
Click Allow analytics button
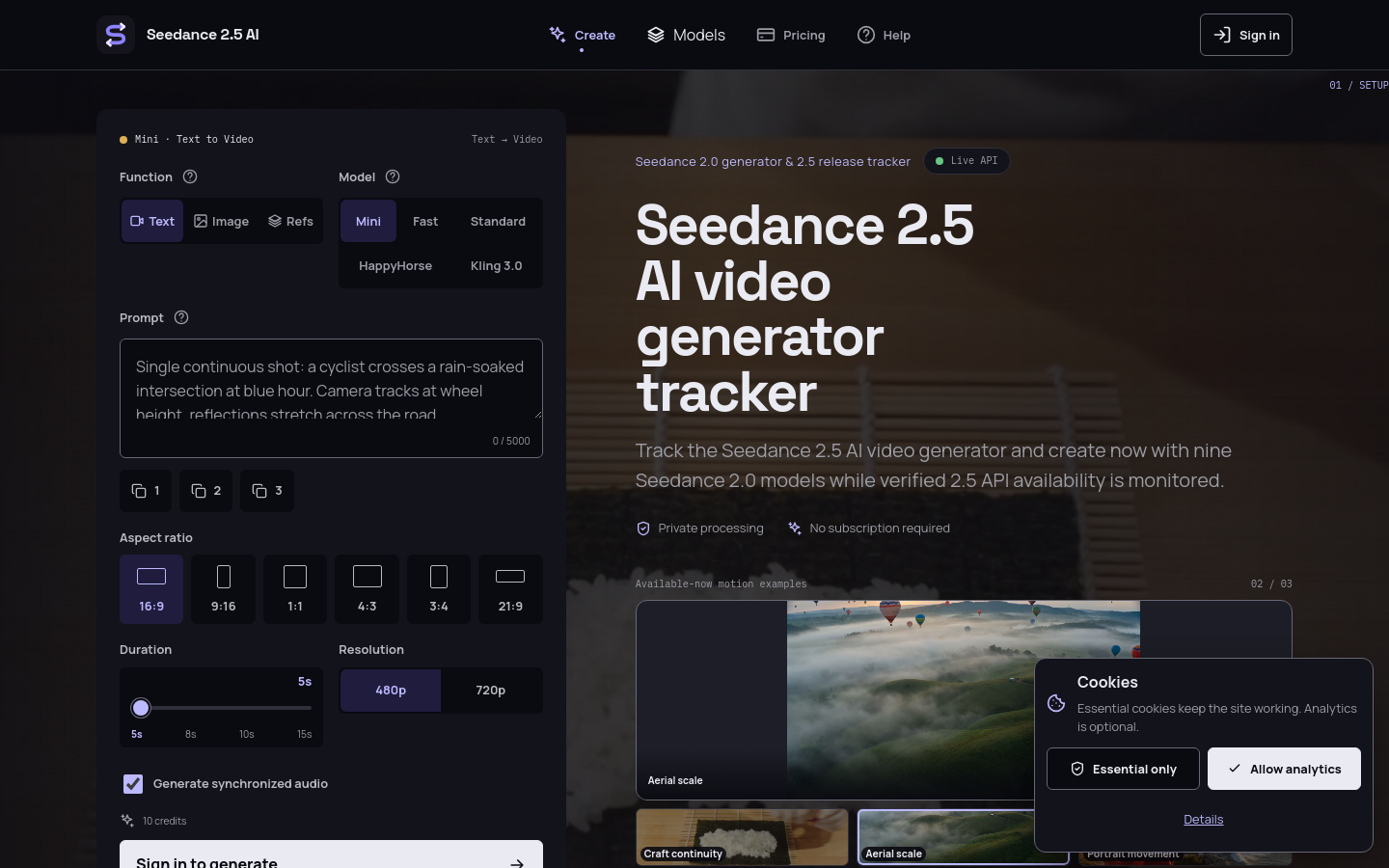[x=1284, y=769]
